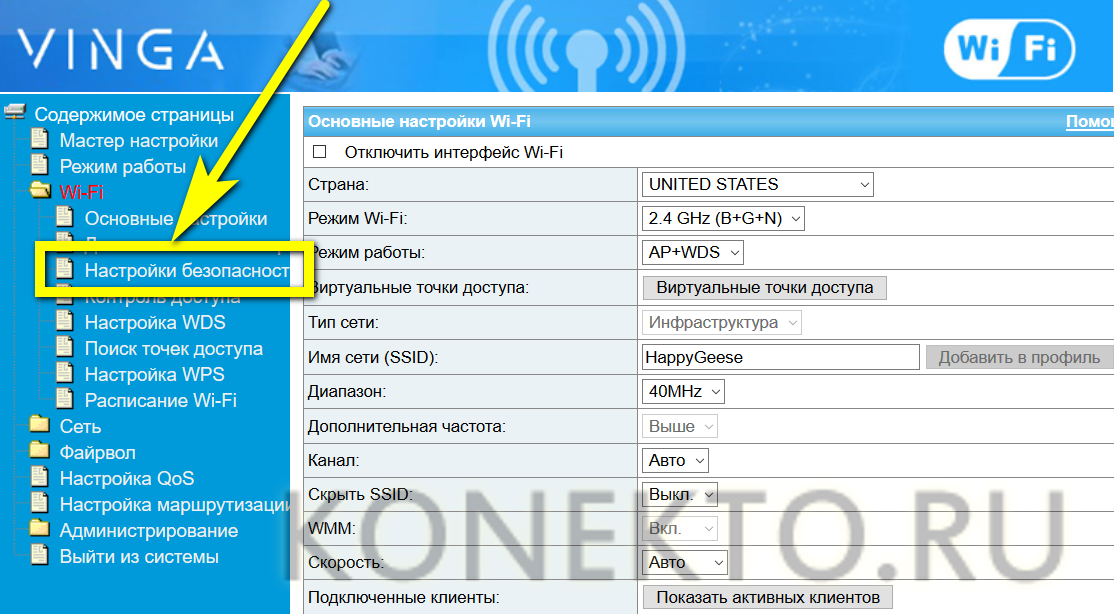Open the Скрыть SSID dropdown (Выкл.)
Screen dimensions: 1114x614
click(x=679, y=495)
